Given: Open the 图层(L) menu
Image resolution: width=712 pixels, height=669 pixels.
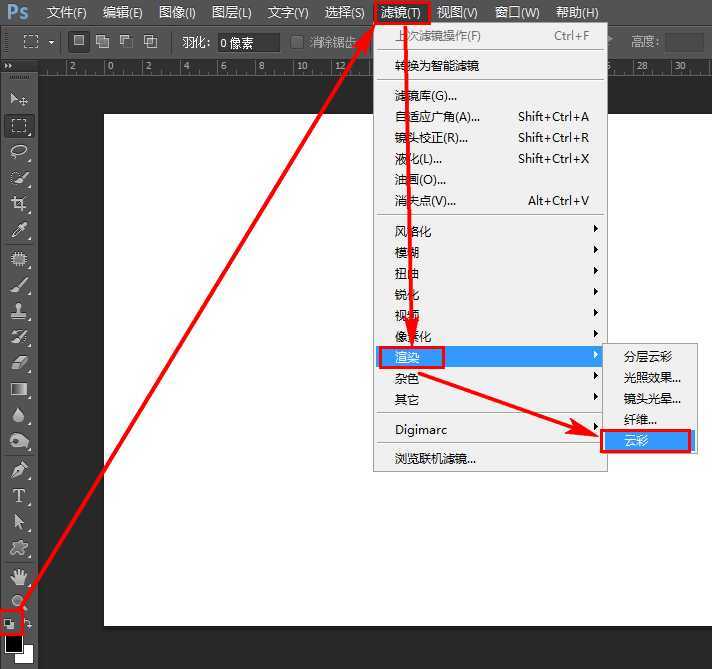Looking at the screenshot, I should (x=232, y=13).
